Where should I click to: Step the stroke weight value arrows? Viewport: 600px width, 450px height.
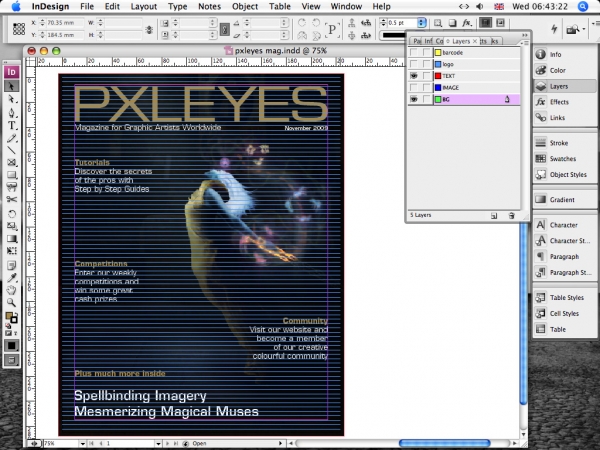tap(383, 23)
